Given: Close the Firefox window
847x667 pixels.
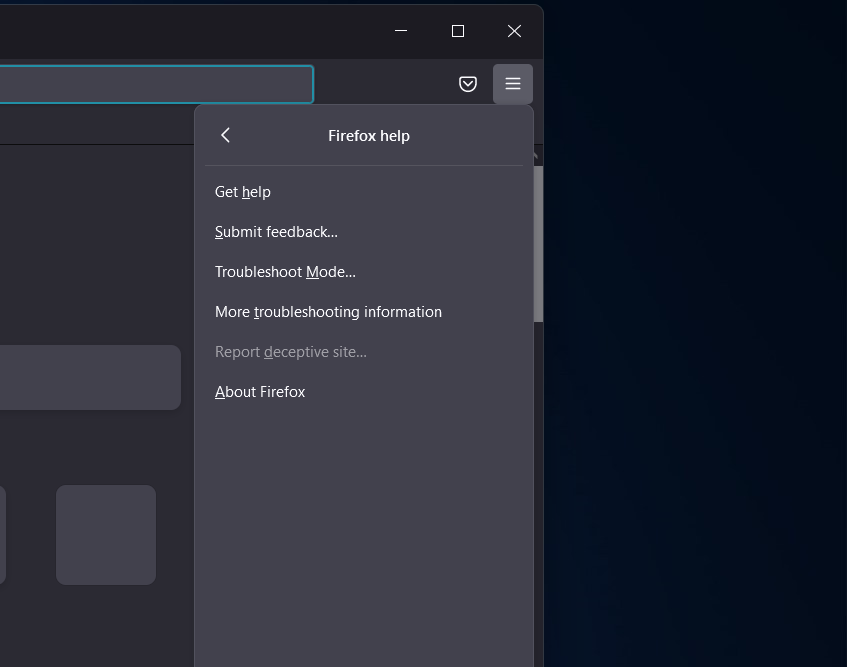Looking at the screenshot, I should [x=514, y=31].
